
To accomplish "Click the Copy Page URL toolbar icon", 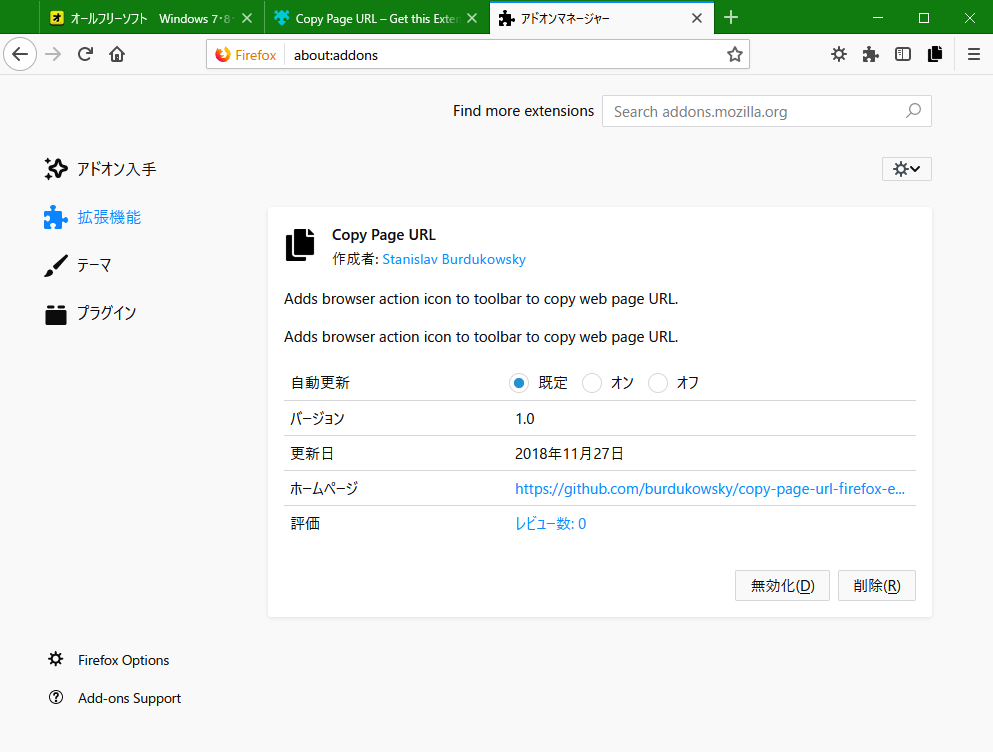I will [934, 54].
